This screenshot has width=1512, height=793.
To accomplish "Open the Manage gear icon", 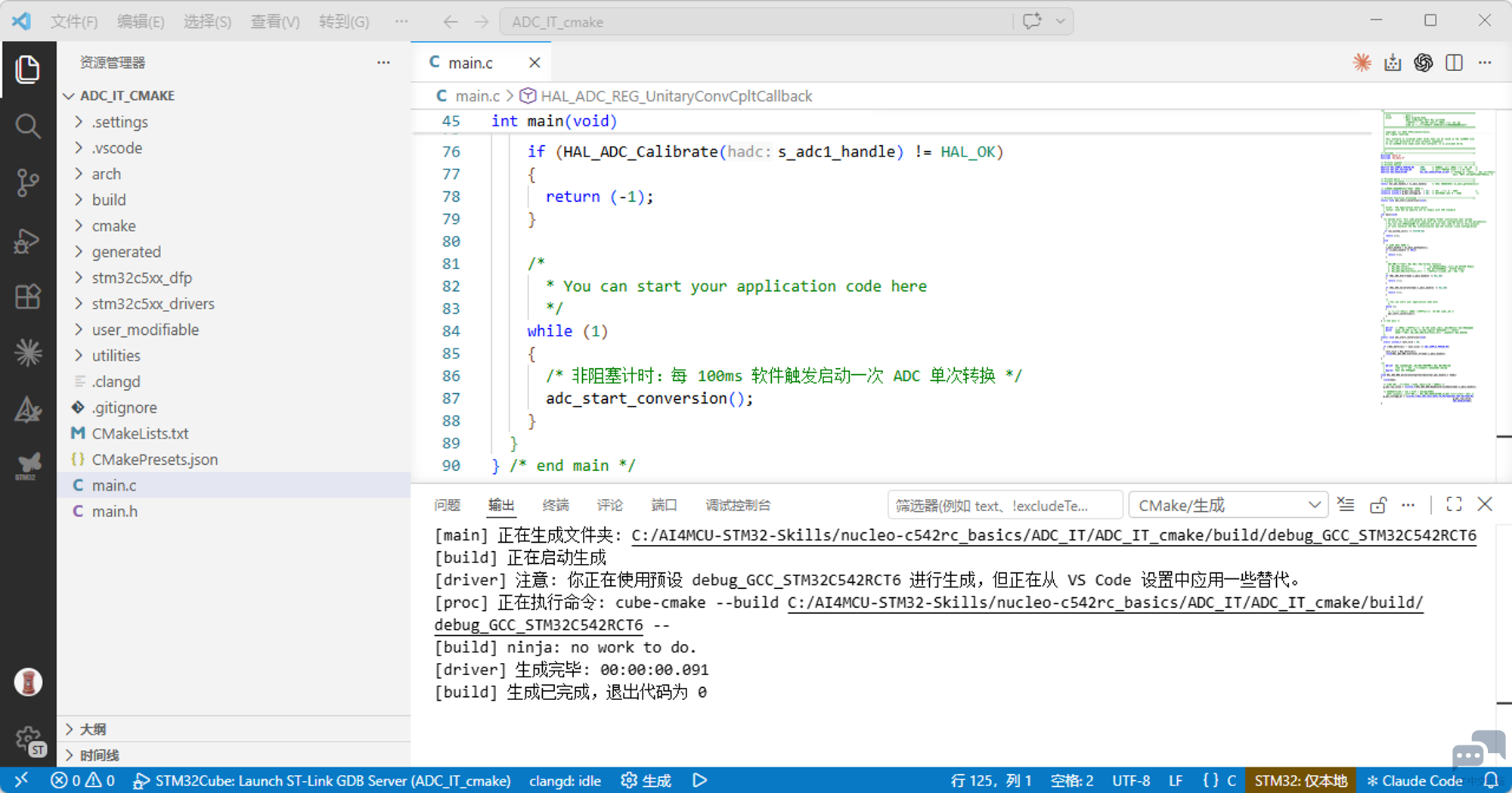I will coord(29,740).
